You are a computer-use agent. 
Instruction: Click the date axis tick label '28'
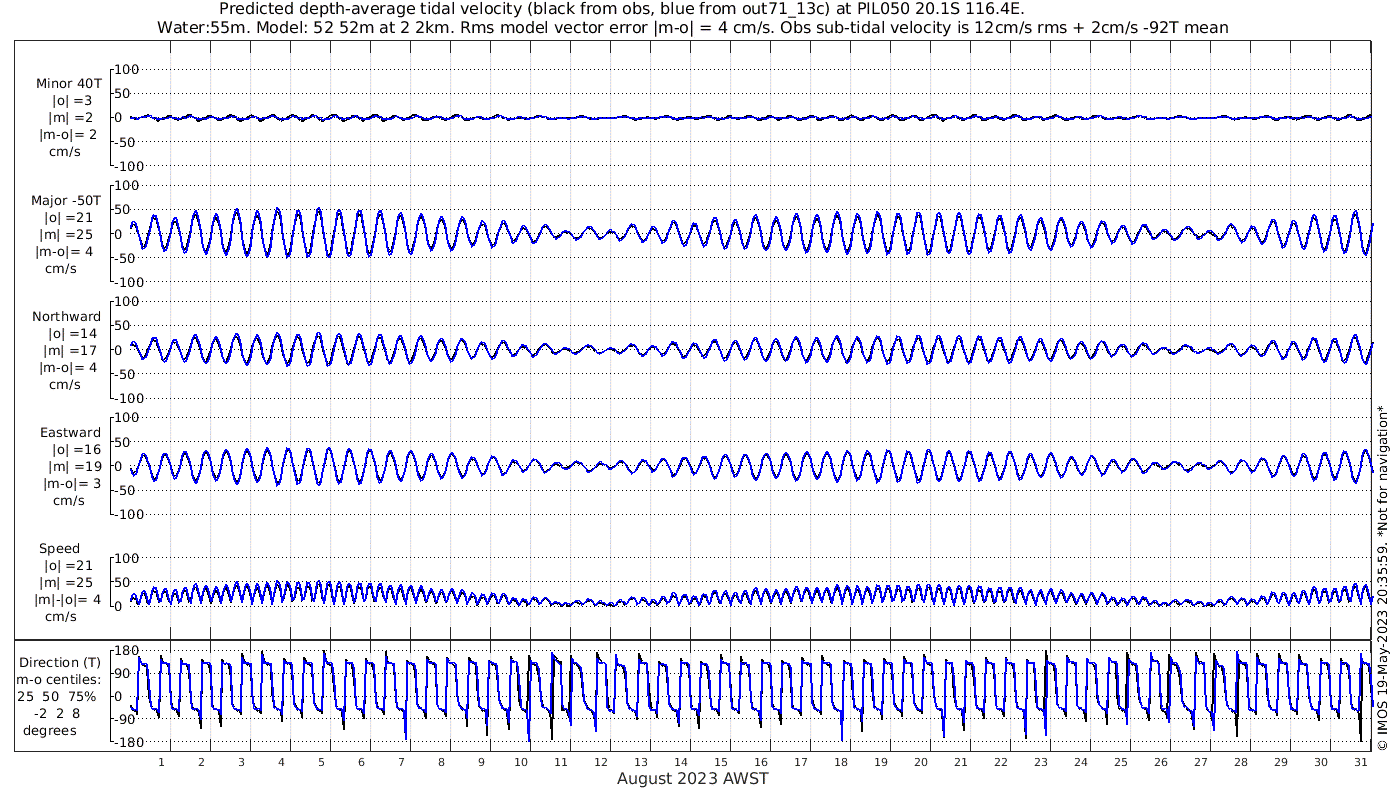(x=1241, y=762)
